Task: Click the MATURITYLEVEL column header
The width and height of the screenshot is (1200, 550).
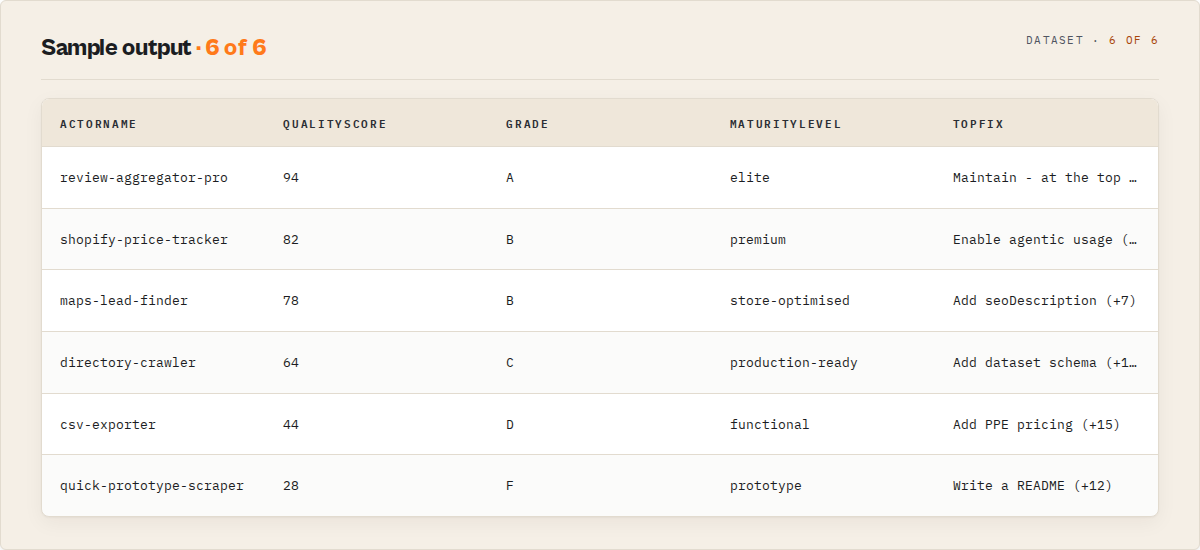Action: click(785, 124)
